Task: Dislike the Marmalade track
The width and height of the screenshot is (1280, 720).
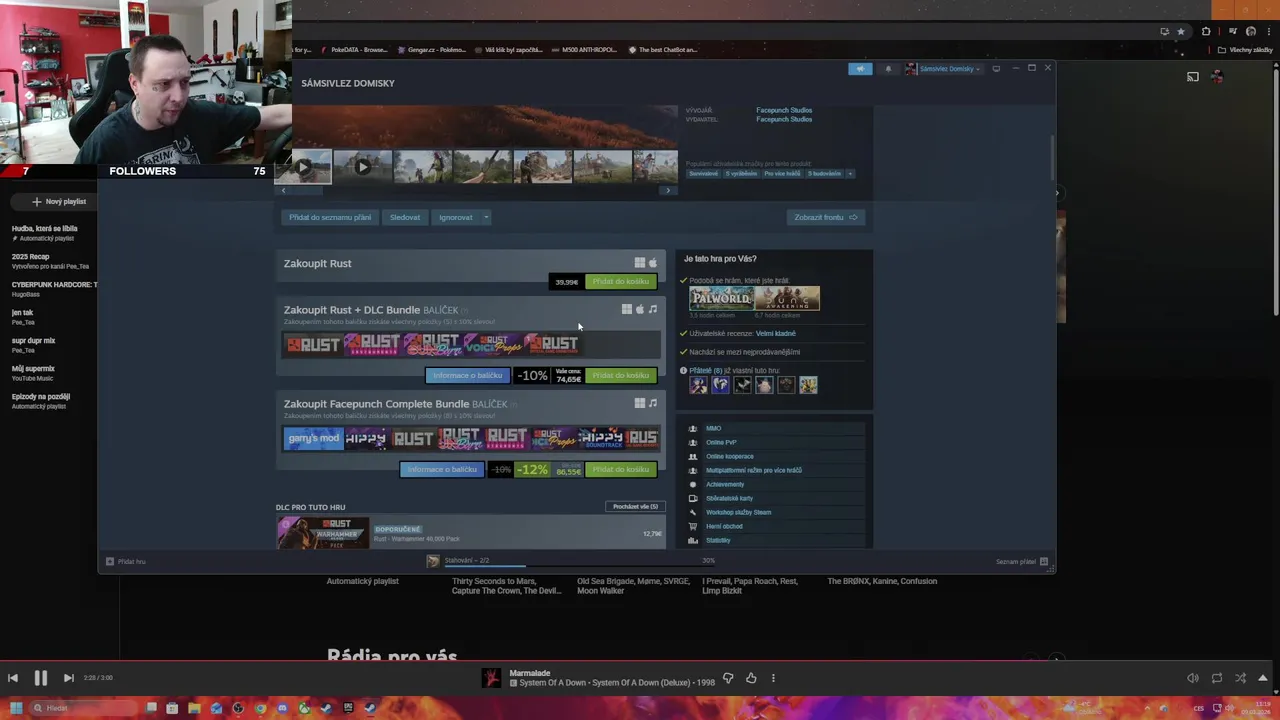Action: 728,678
